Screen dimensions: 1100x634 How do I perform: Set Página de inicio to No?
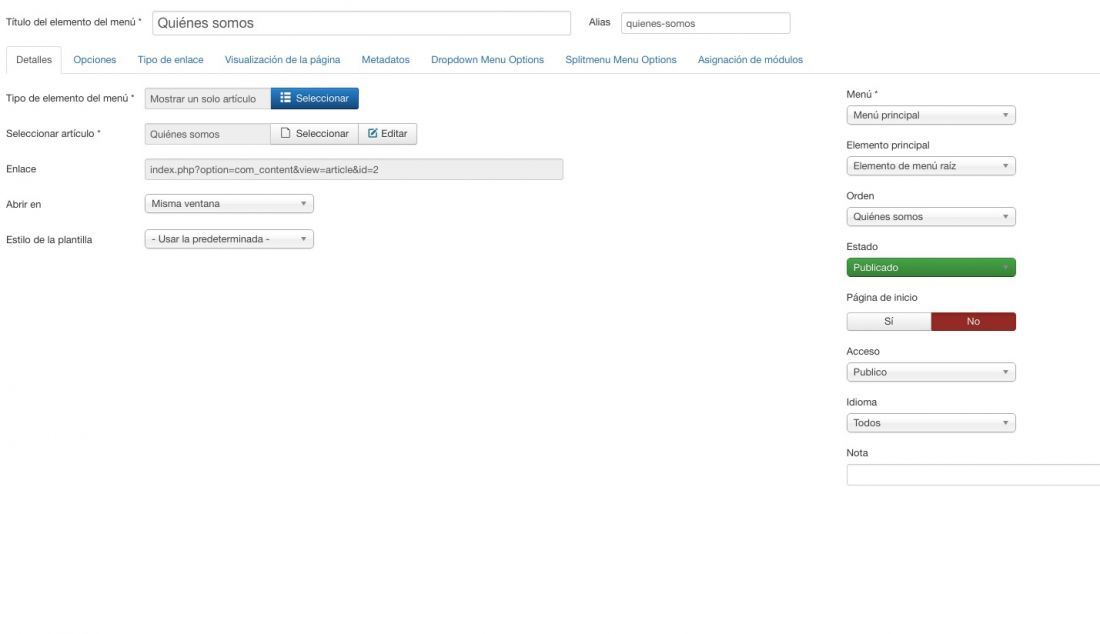(x=973, y=321)
